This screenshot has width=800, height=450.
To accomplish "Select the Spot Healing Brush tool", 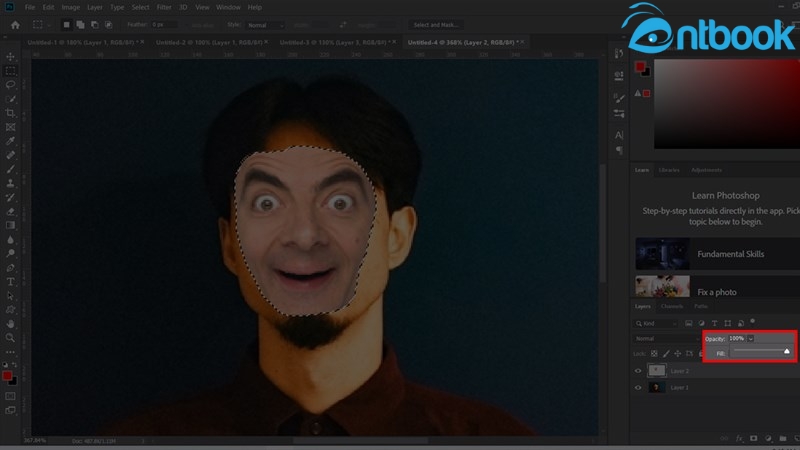I will tap(10, 155).
